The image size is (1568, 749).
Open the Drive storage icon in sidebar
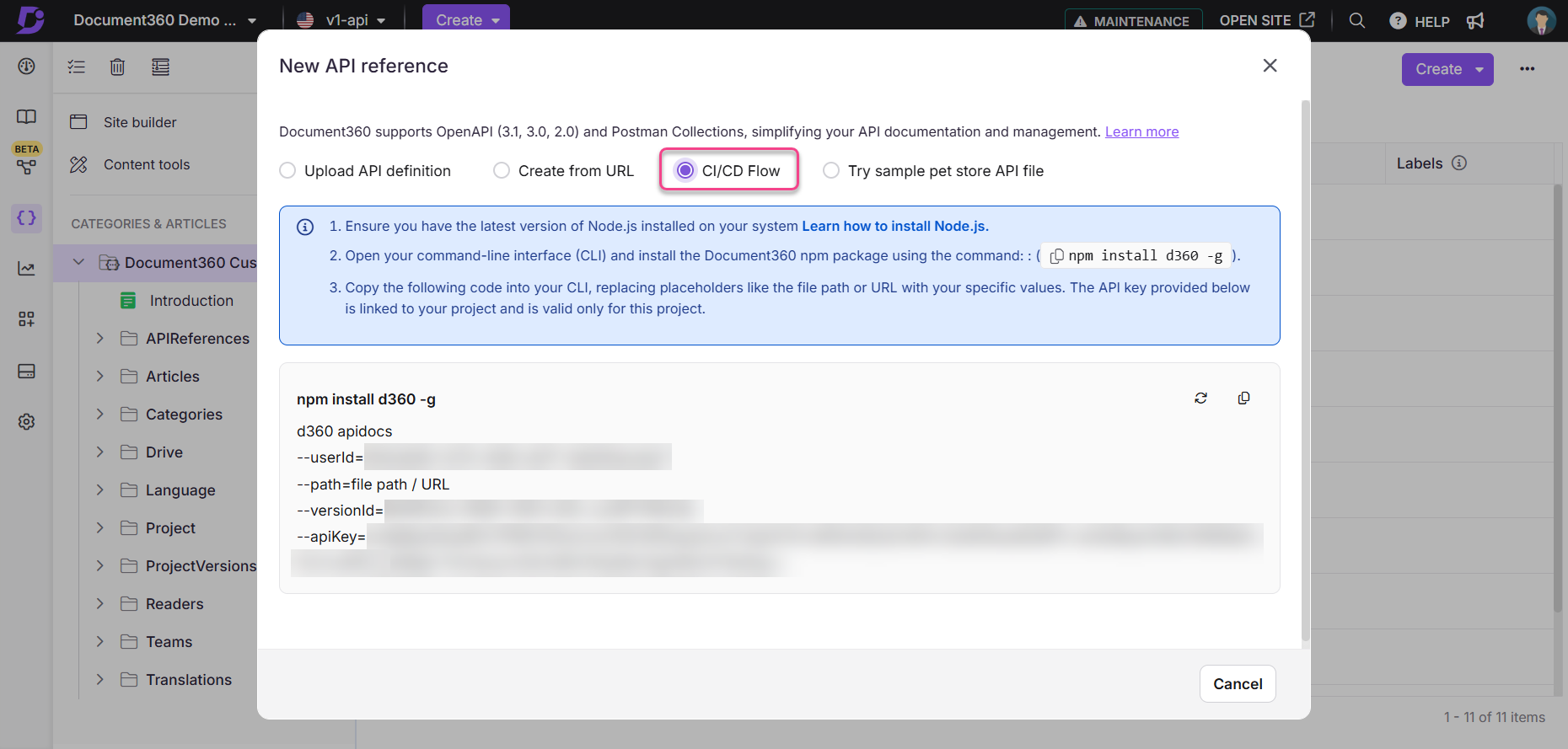(27, 371)
